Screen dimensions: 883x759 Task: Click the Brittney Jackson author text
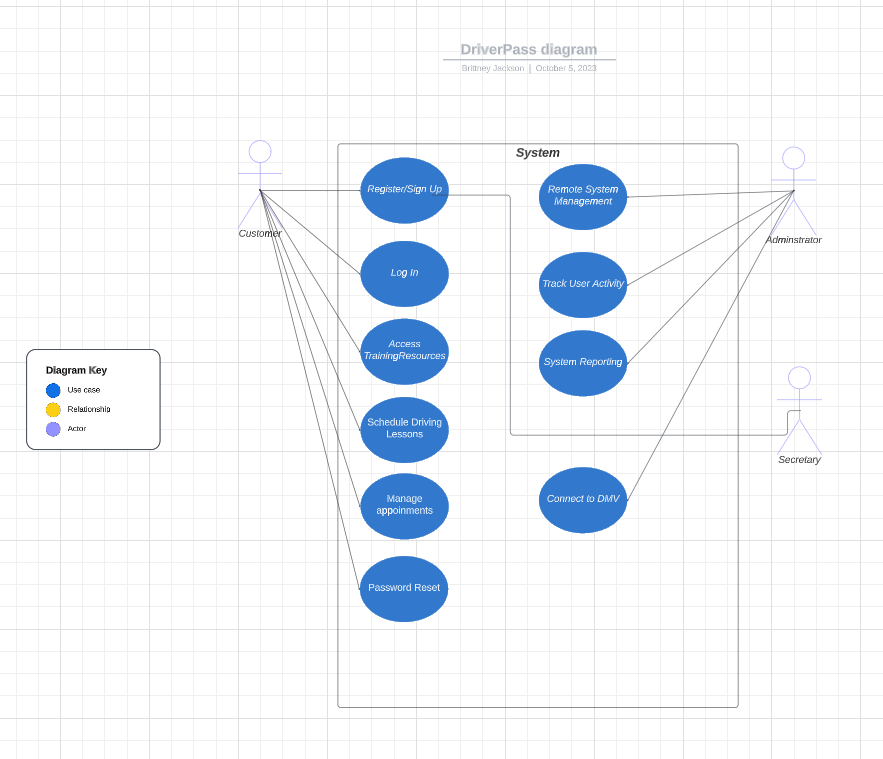(493, 68)
